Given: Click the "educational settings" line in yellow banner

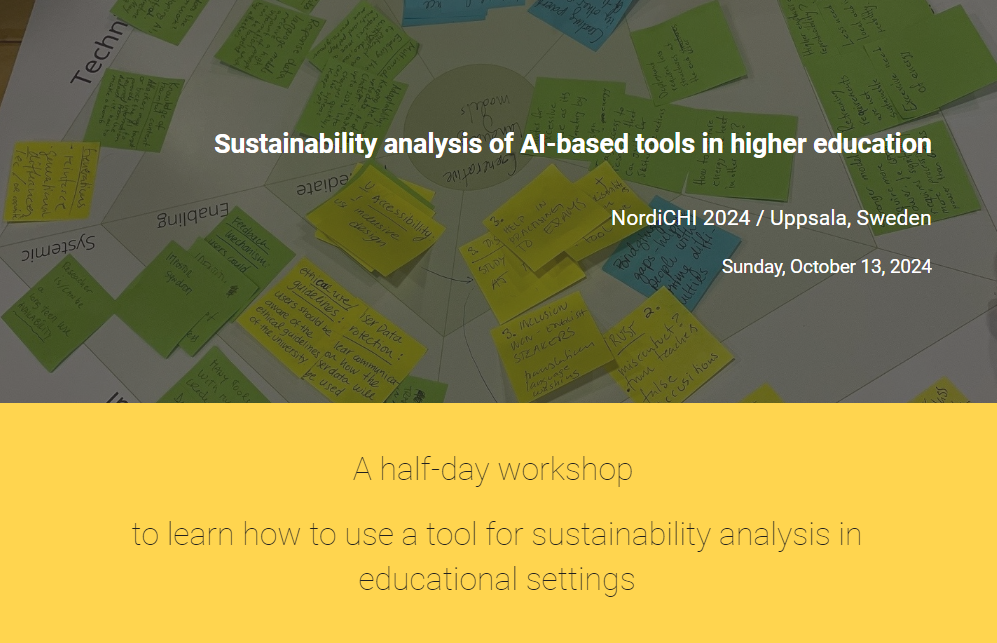Looking at the screenshot, I should point(496,579).
